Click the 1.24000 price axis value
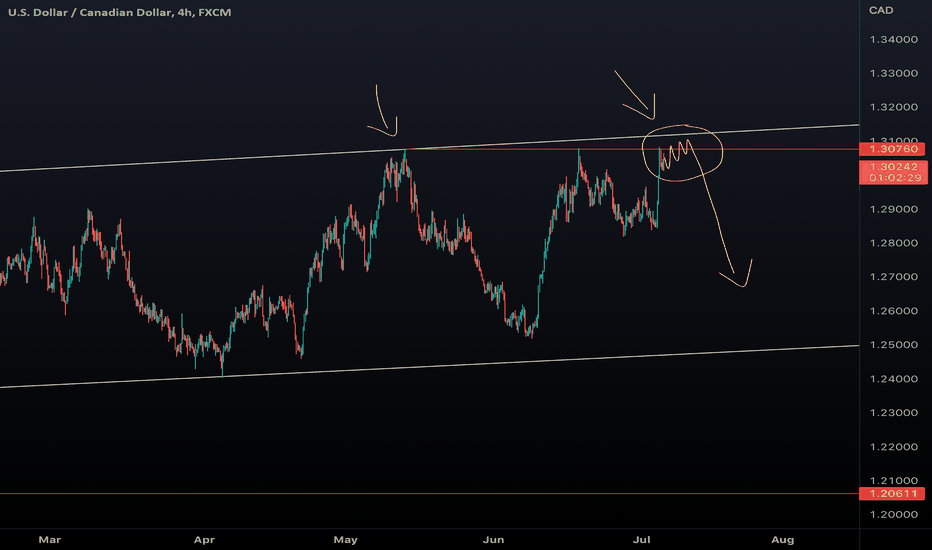932x550 pixels. 893,379
